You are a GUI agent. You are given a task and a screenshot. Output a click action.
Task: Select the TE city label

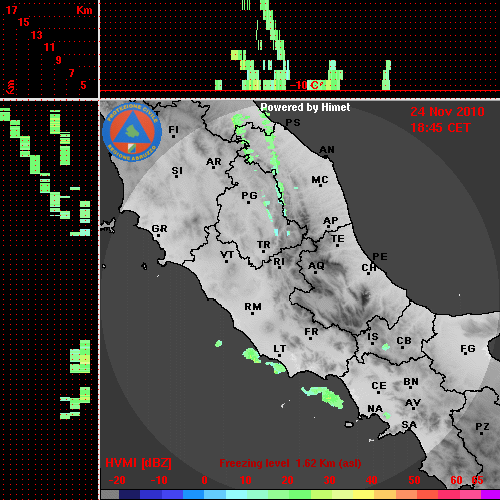pyautogui.click(x=338, y=239)
